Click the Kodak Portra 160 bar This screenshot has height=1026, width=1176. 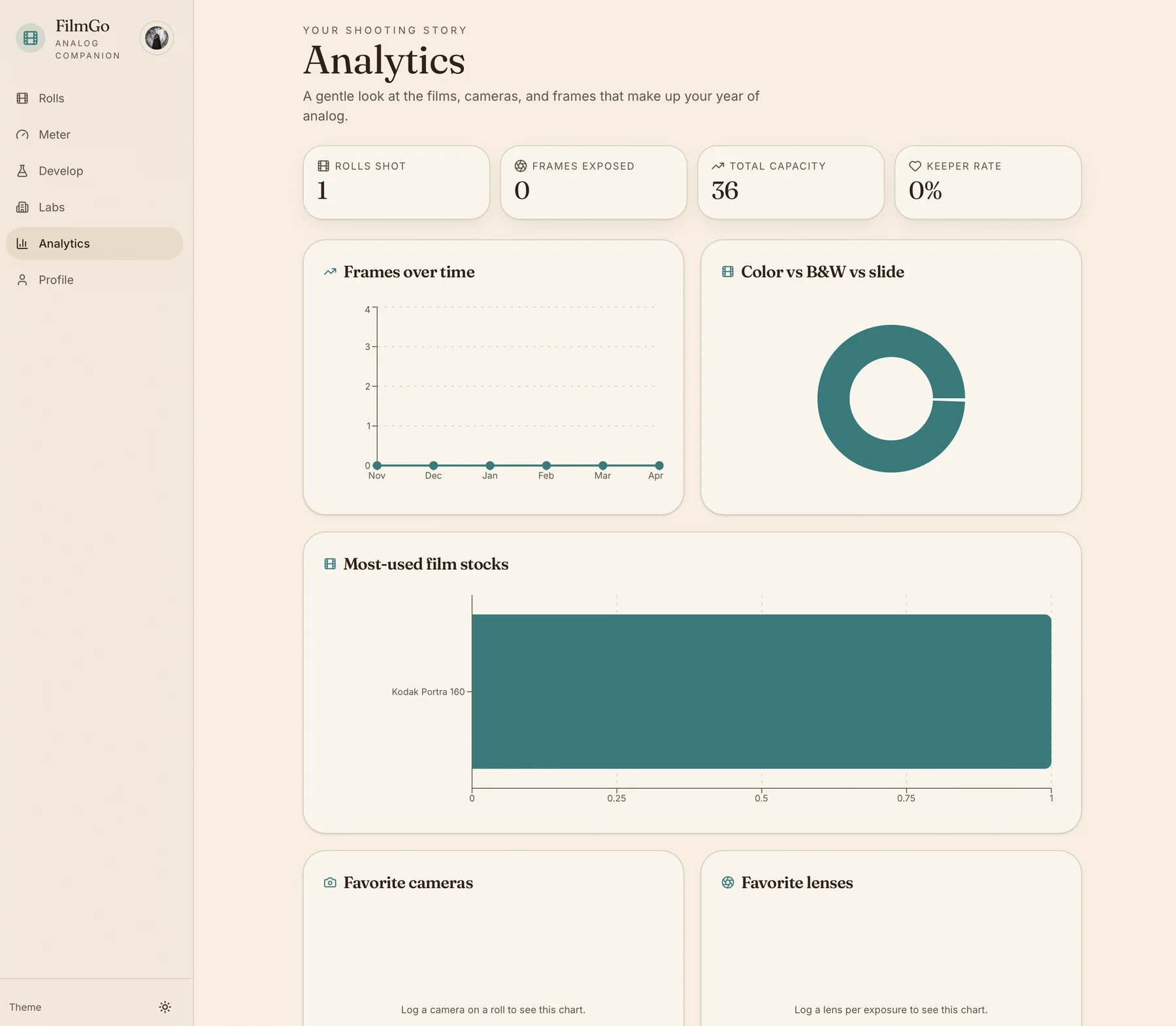pyautogui.click(x=762, y=691)
